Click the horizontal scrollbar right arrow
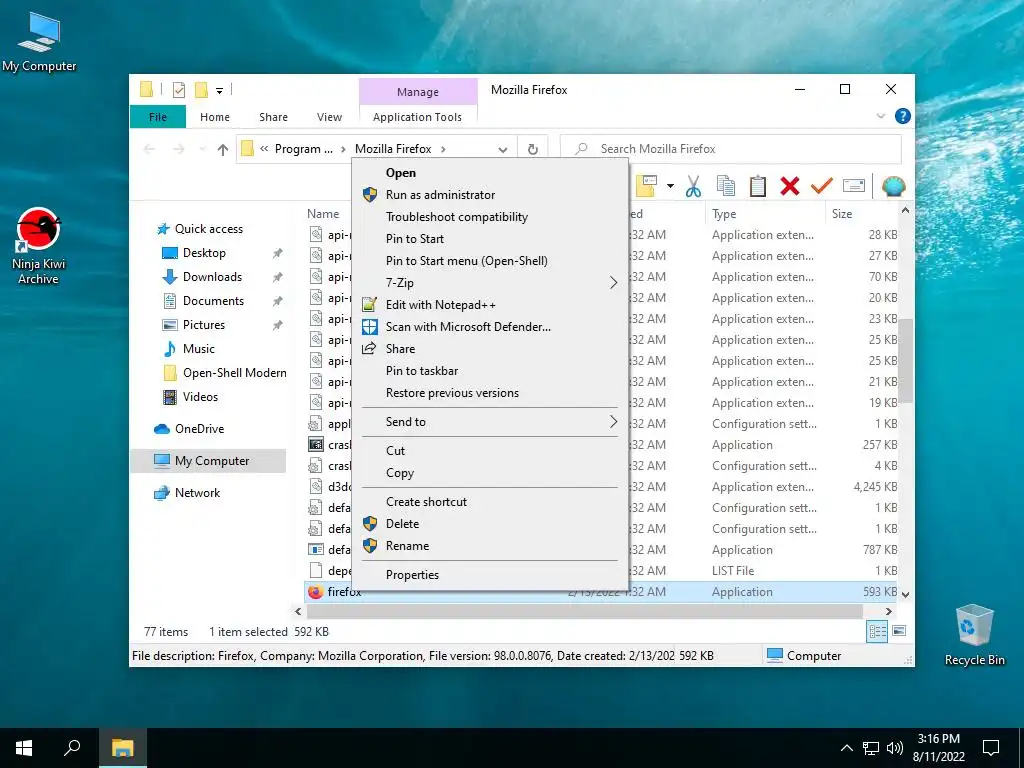Viewport: 1024px width, 768px height. pyautogui.click(x=888, y=612)
